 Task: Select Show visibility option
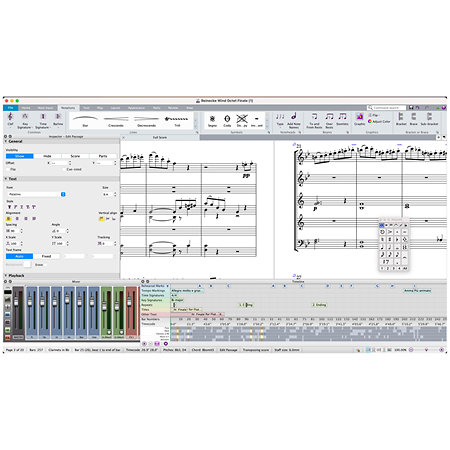[20, 156]
